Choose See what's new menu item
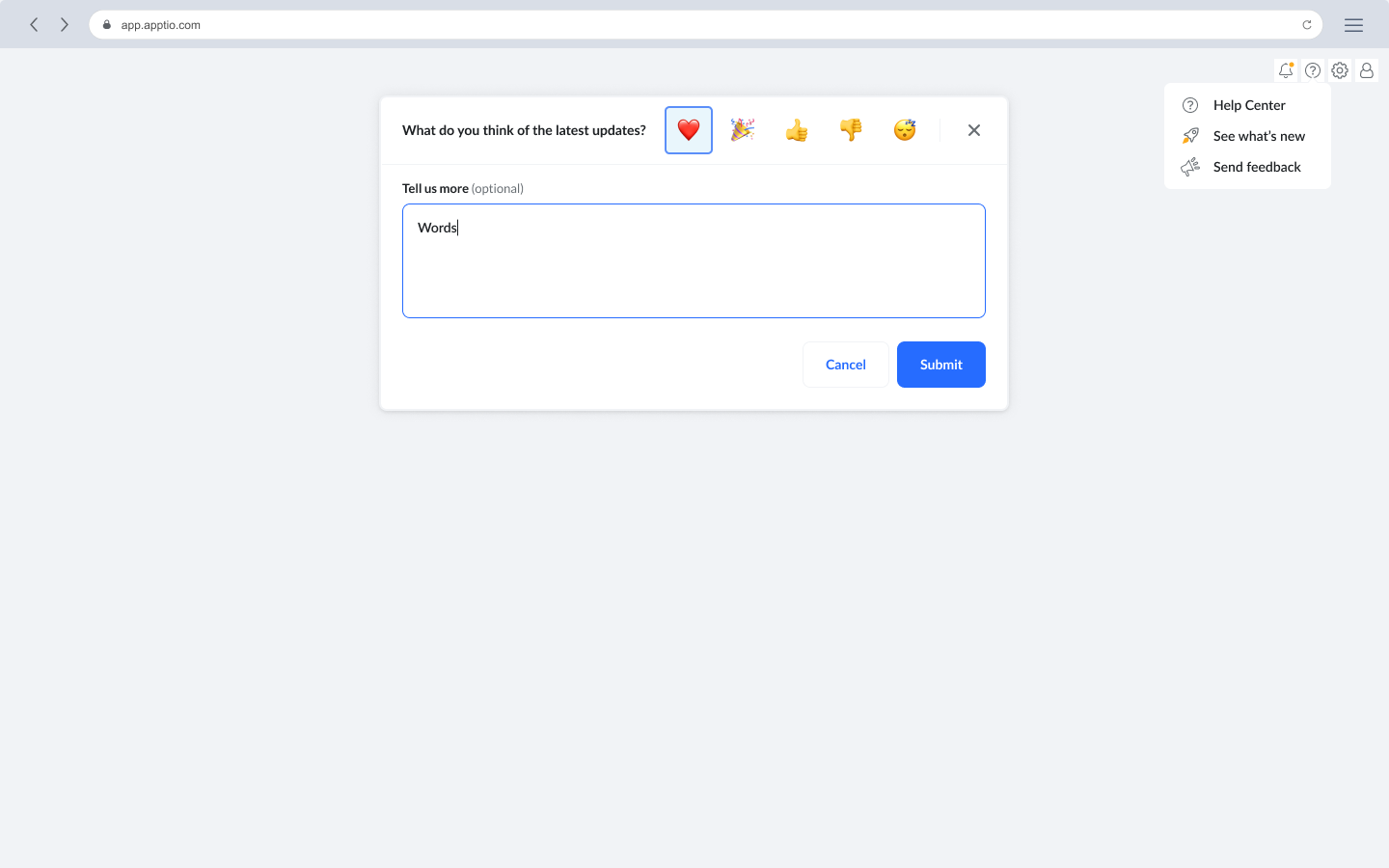Image resolution: width=1389 pixels, height=868 pixels. click(x=1258, y=136)
